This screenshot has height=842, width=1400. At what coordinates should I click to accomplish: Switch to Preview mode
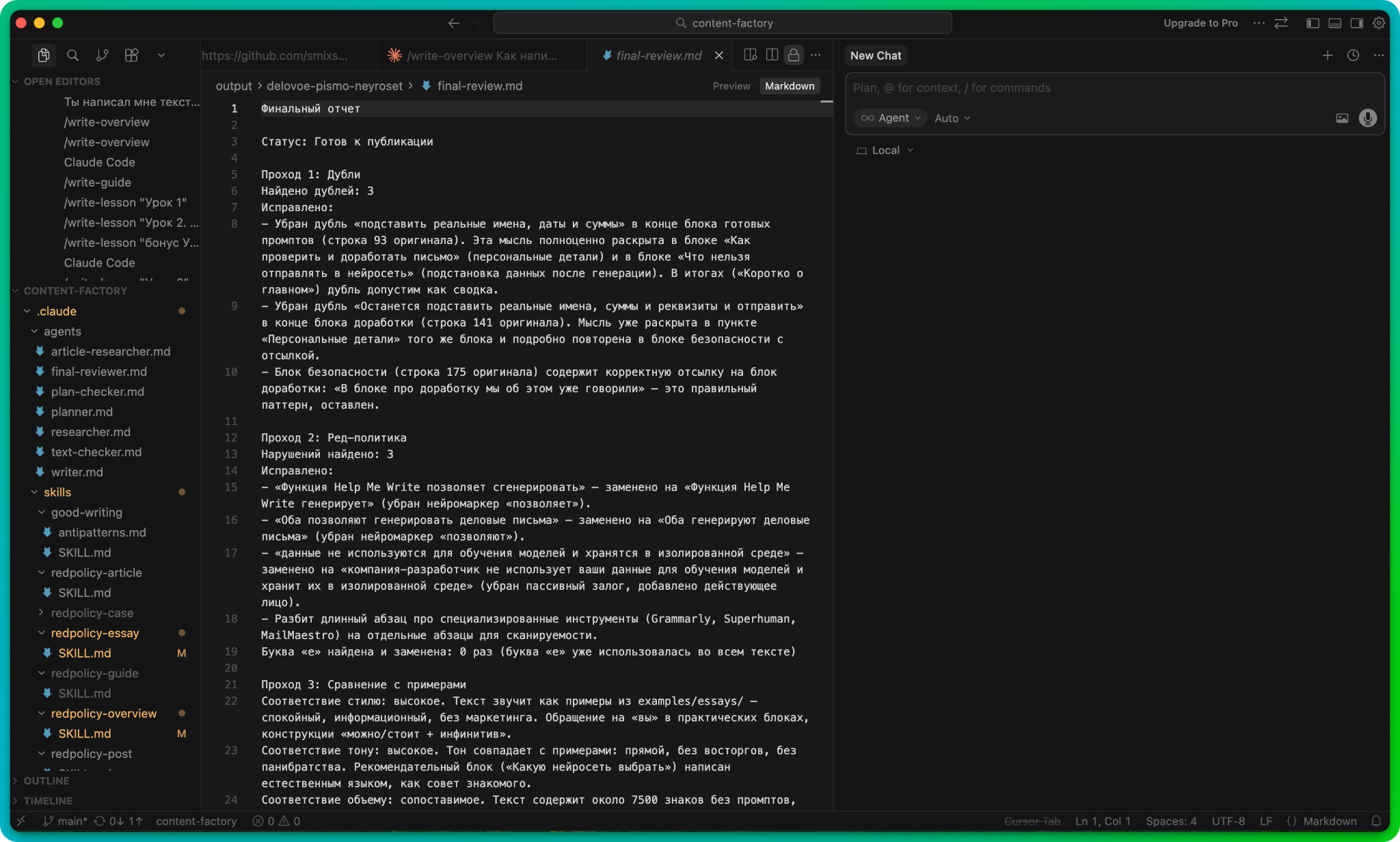click(731, 86)
